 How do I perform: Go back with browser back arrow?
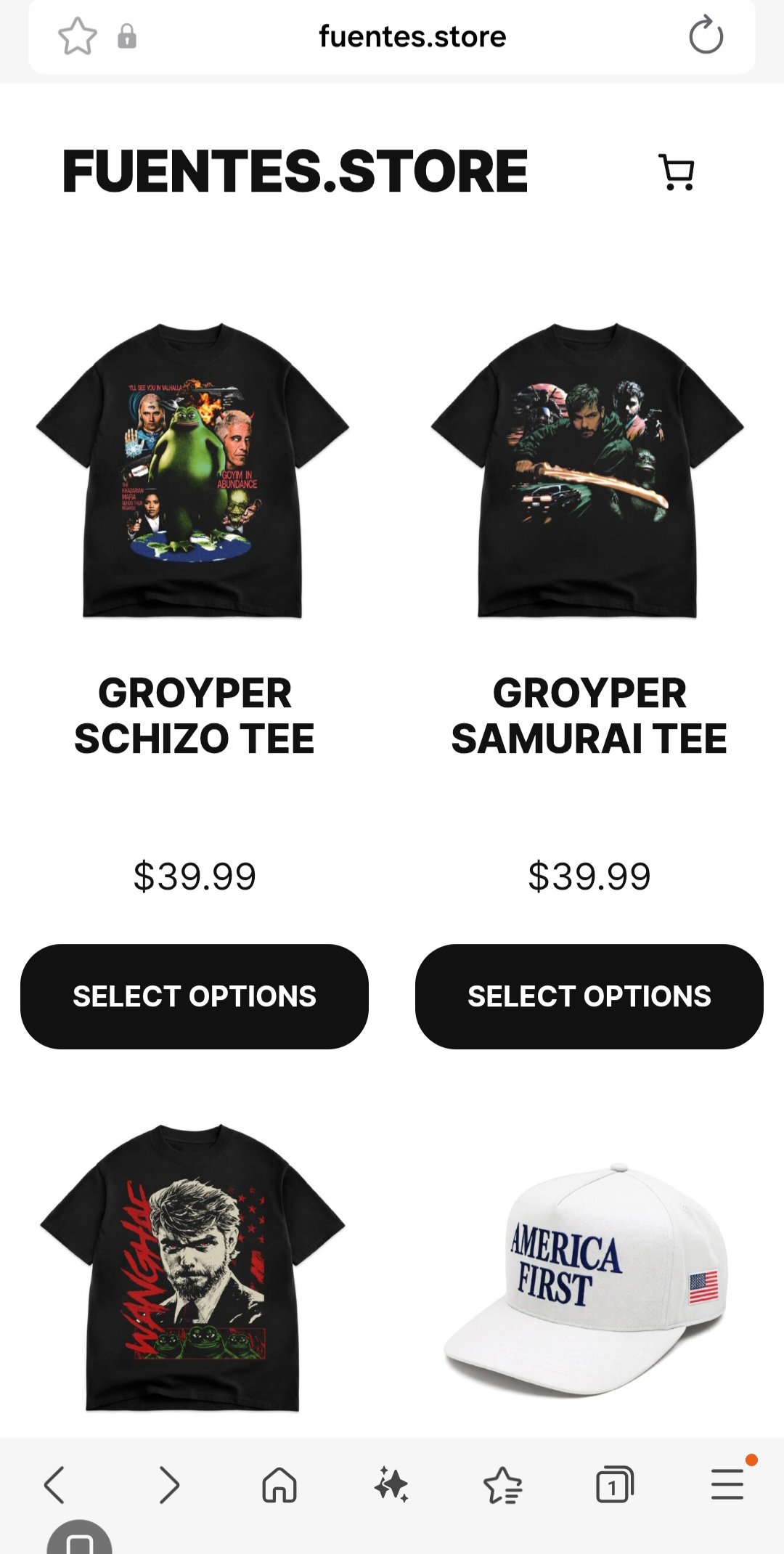tap(54, 1484)
